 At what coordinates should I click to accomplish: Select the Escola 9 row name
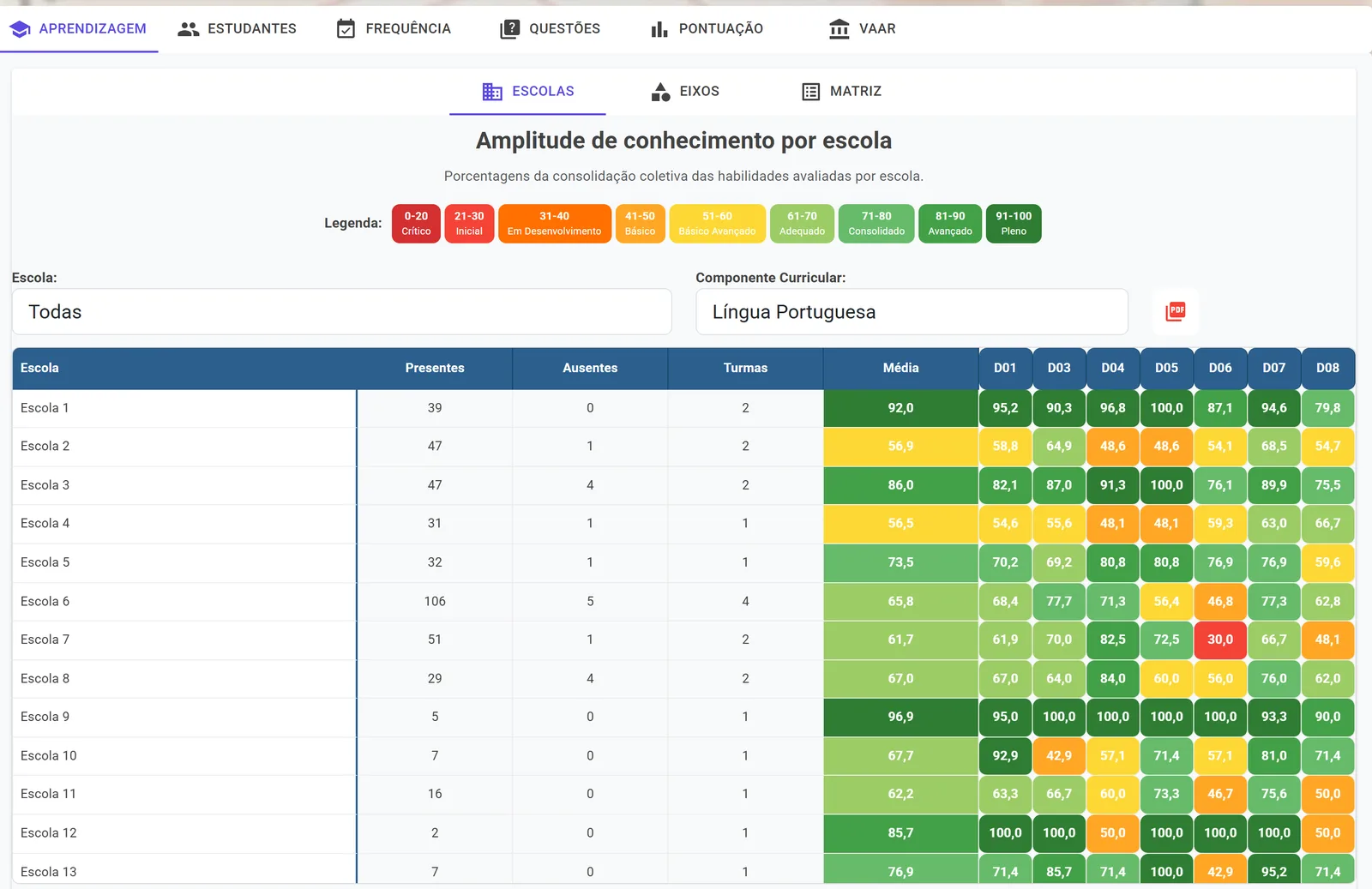(x=45, y=717)
